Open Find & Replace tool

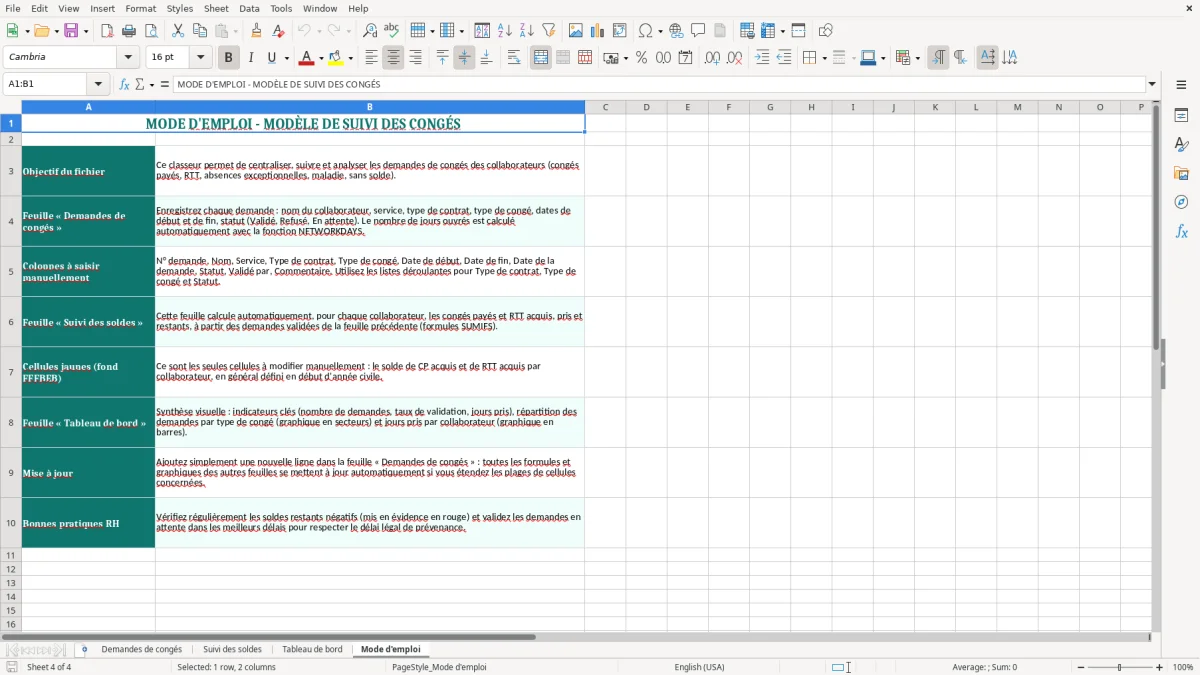click(x=370, y=31)
